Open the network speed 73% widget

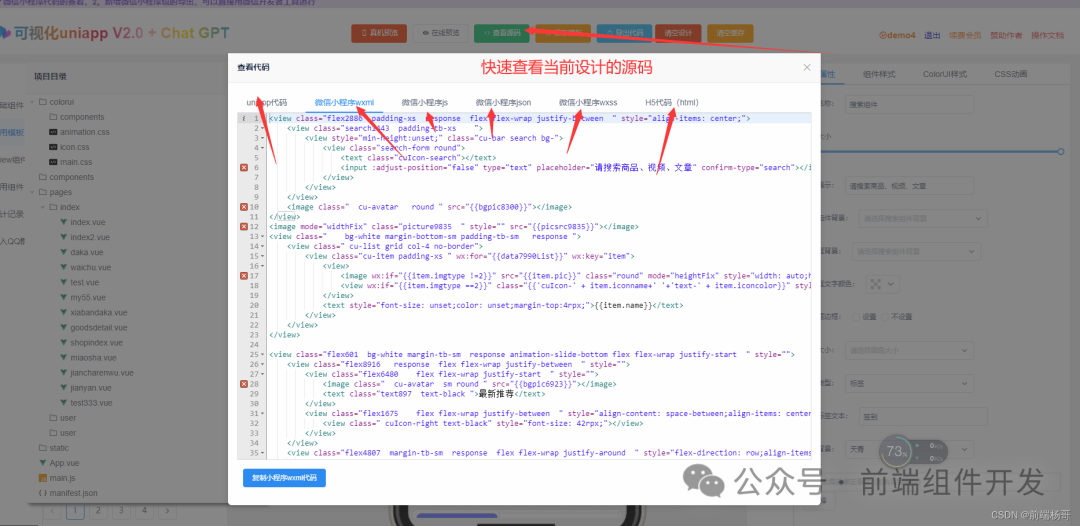point(913,452)
